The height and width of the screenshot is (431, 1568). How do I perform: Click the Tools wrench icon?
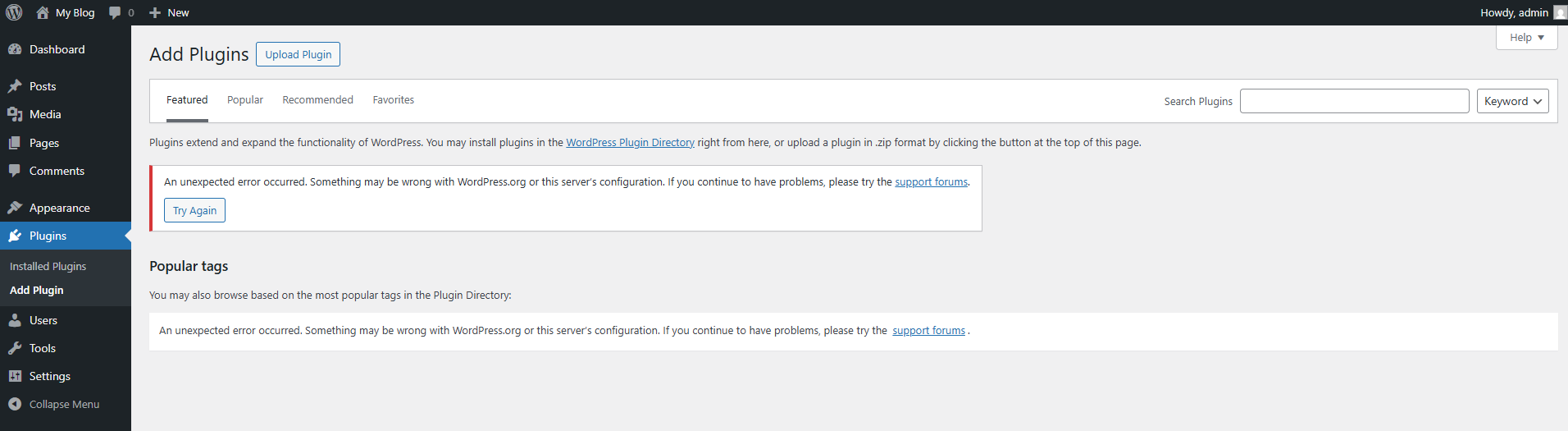[x=15, y=348]
